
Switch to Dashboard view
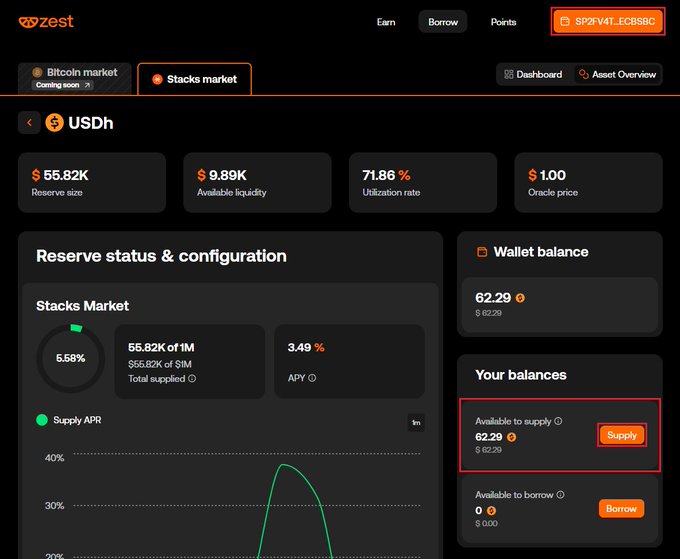tap(533, 75)
